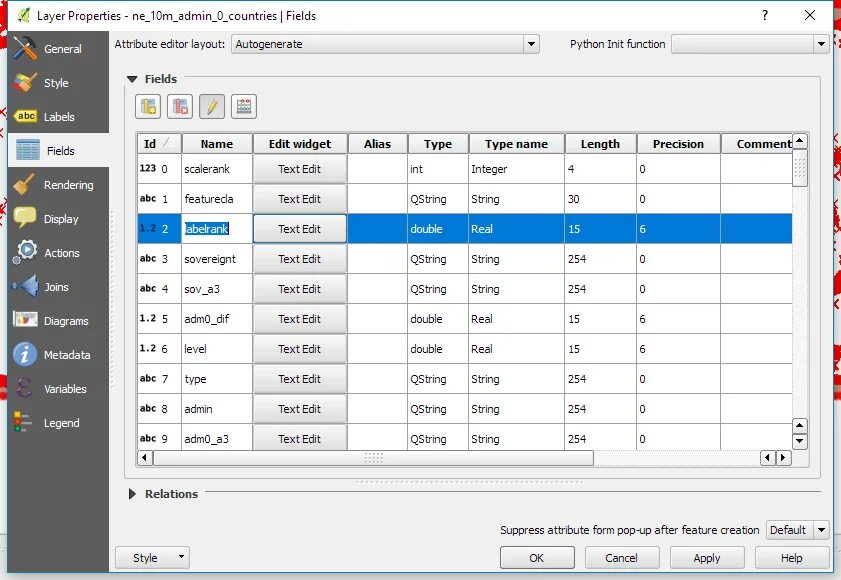The height and width of the screenshot is (580, 841).
Task: Click the title bar help question mark
Action: (765, 15)
